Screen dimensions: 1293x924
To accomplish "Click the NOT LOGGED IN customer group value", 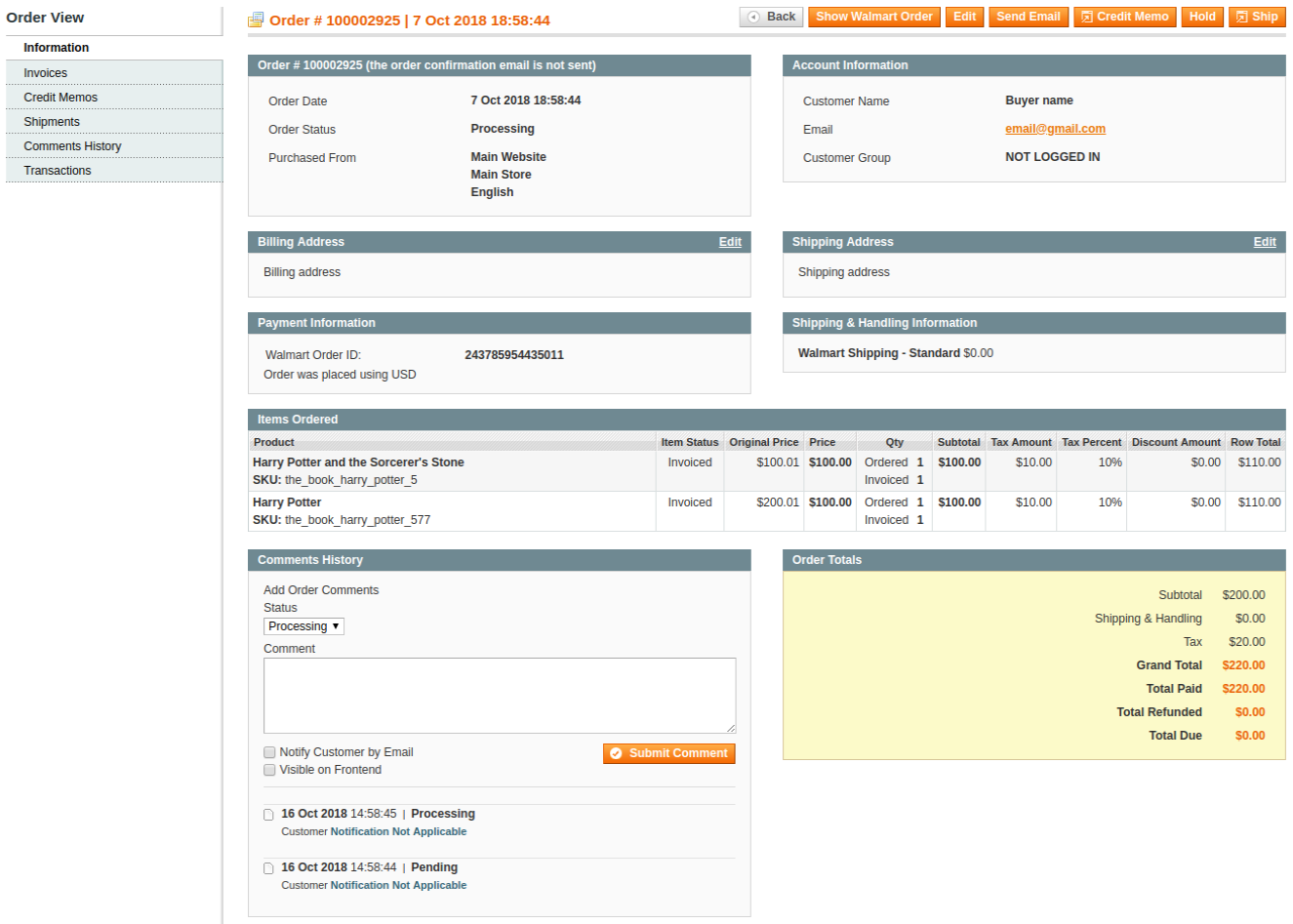I will (x=1052, y=157).
